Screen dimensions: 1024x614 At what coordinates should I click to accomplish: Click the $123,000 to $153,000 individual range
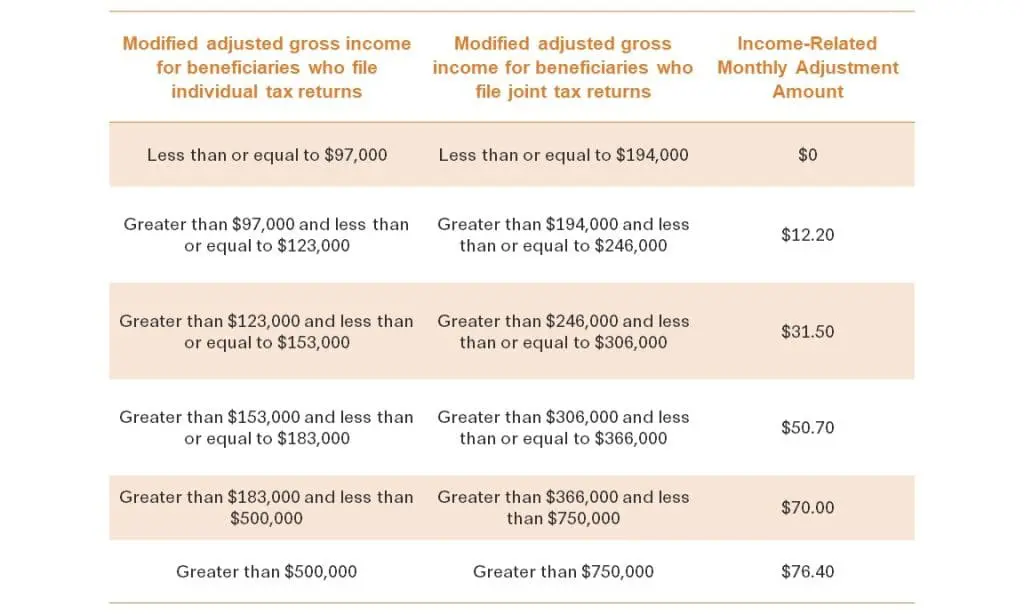click(x=266, y=331)
